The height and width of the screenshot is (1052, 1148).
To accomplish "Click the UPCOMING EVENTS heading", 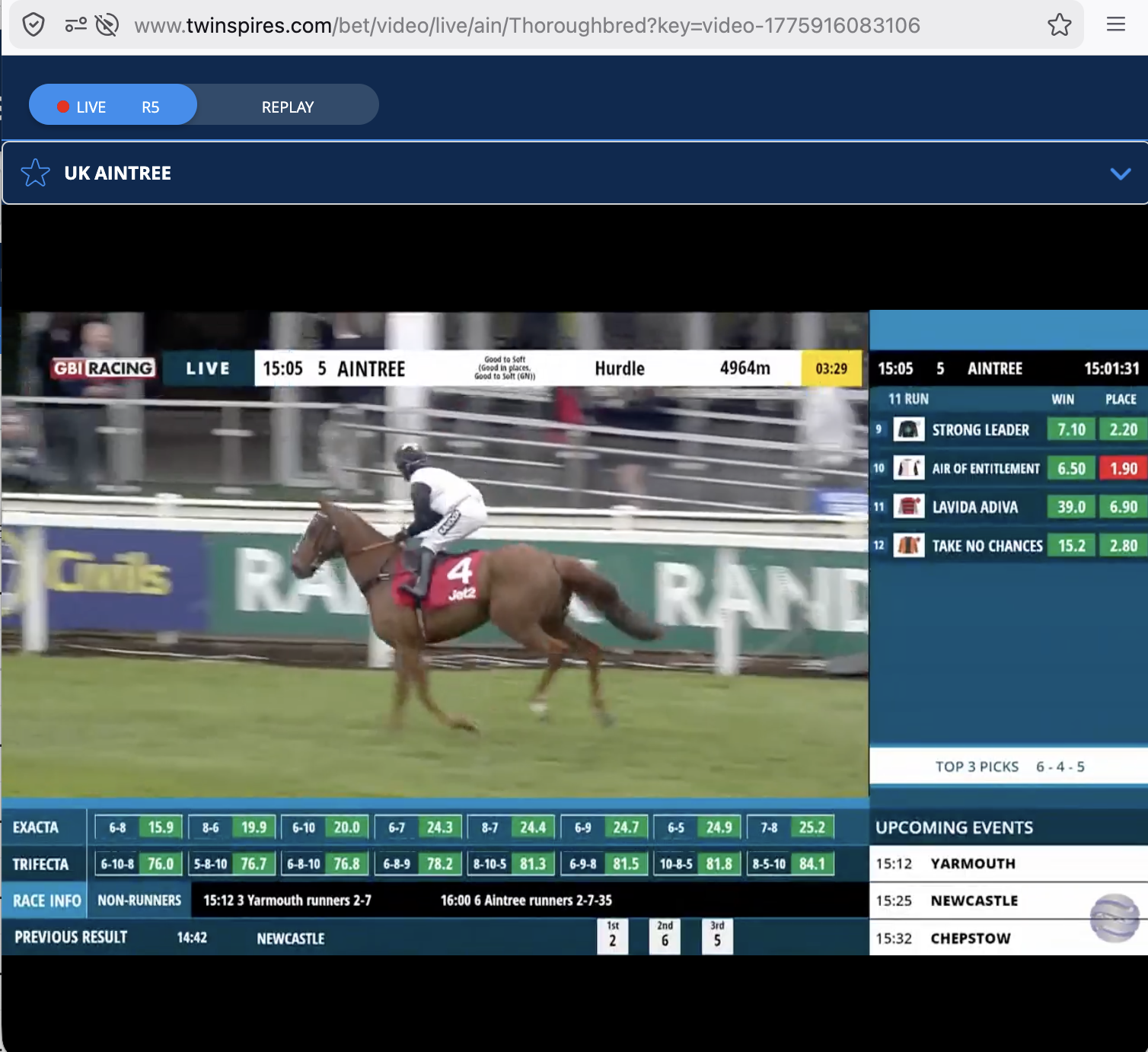I will [x=954, y=827].
